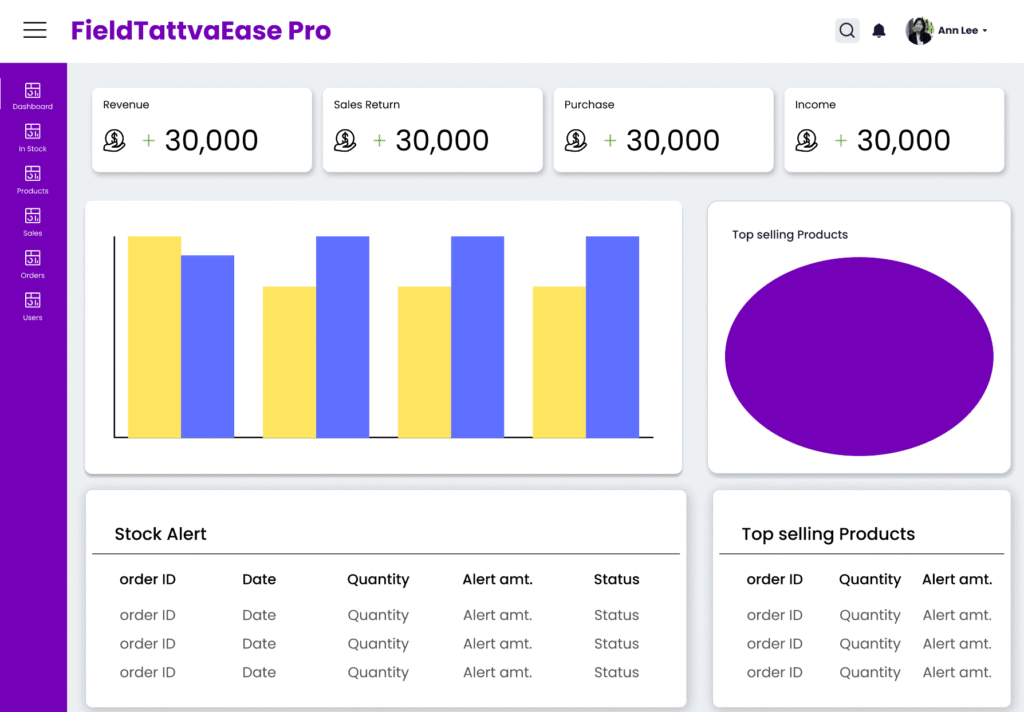The width and height of the screenshot is (1024, 712).
Task: Open Sales sidebar icon
Action: [33, 221]
